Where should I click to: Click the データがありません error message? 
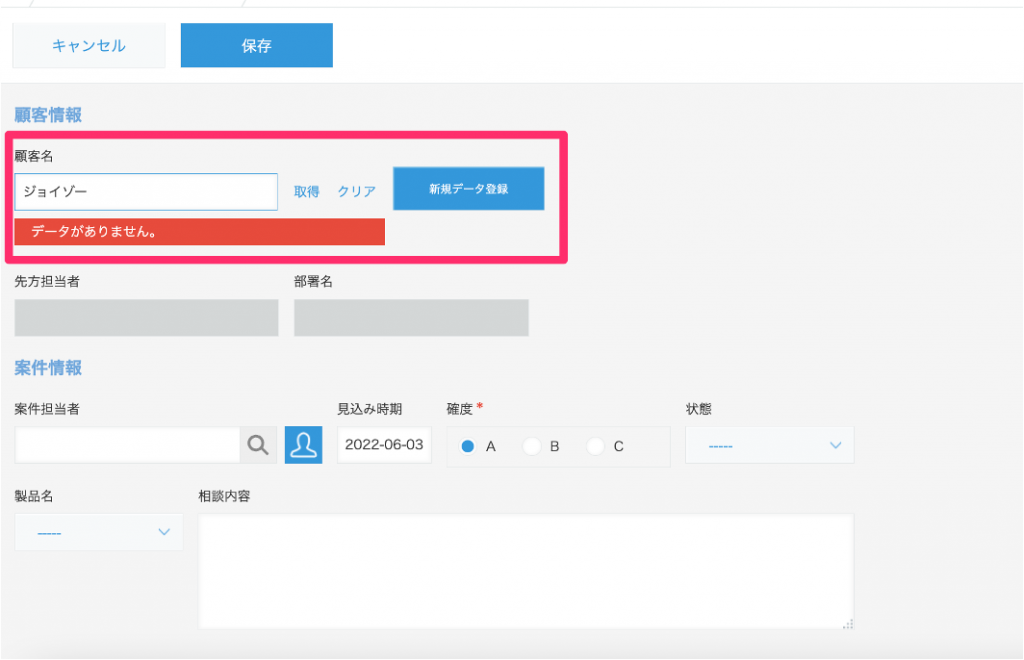click(x=199, y=232)
